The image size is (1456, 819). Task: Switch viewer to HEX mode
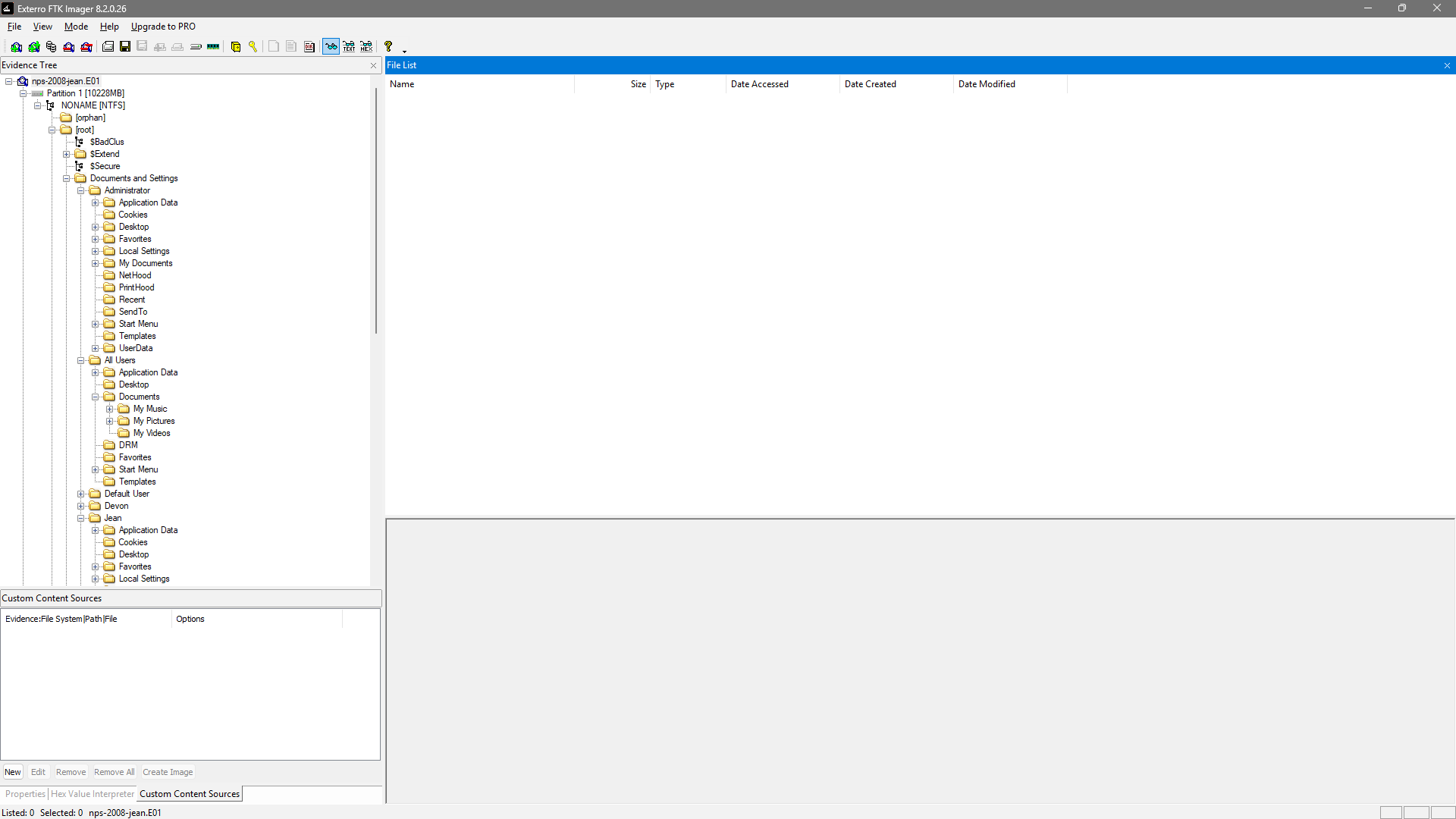[x=366, y=47]
